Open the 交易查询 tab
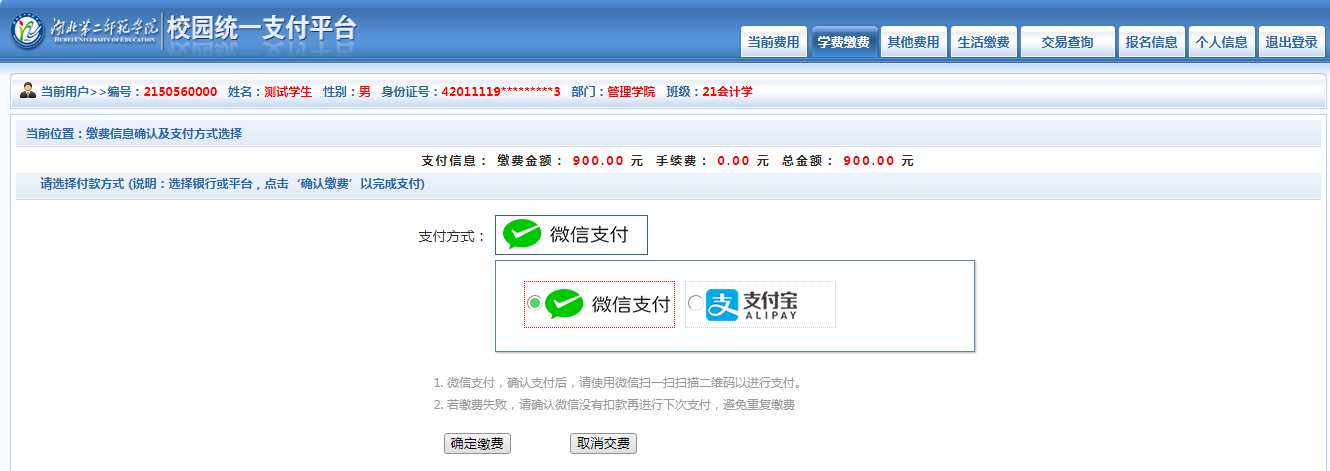1330x471 pixels. point(1067,42)
